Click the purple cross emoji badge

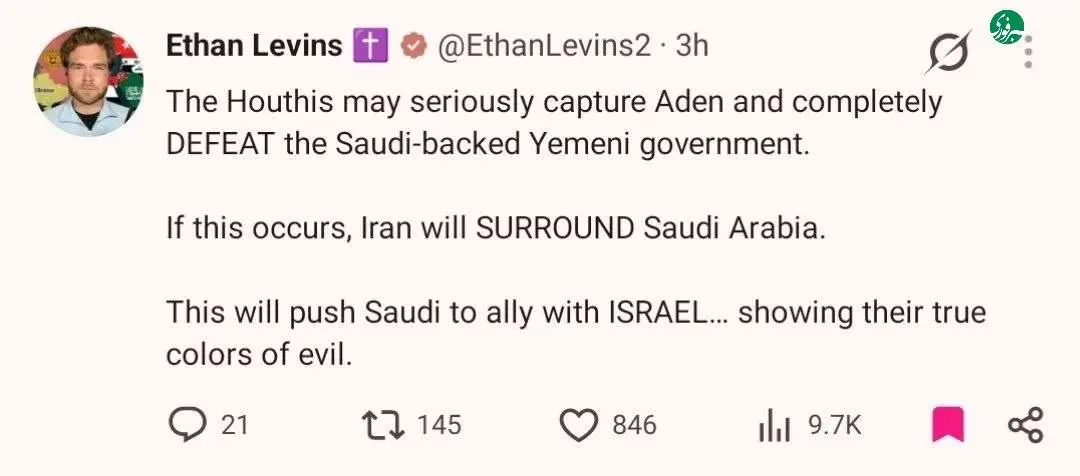(371, 47)
